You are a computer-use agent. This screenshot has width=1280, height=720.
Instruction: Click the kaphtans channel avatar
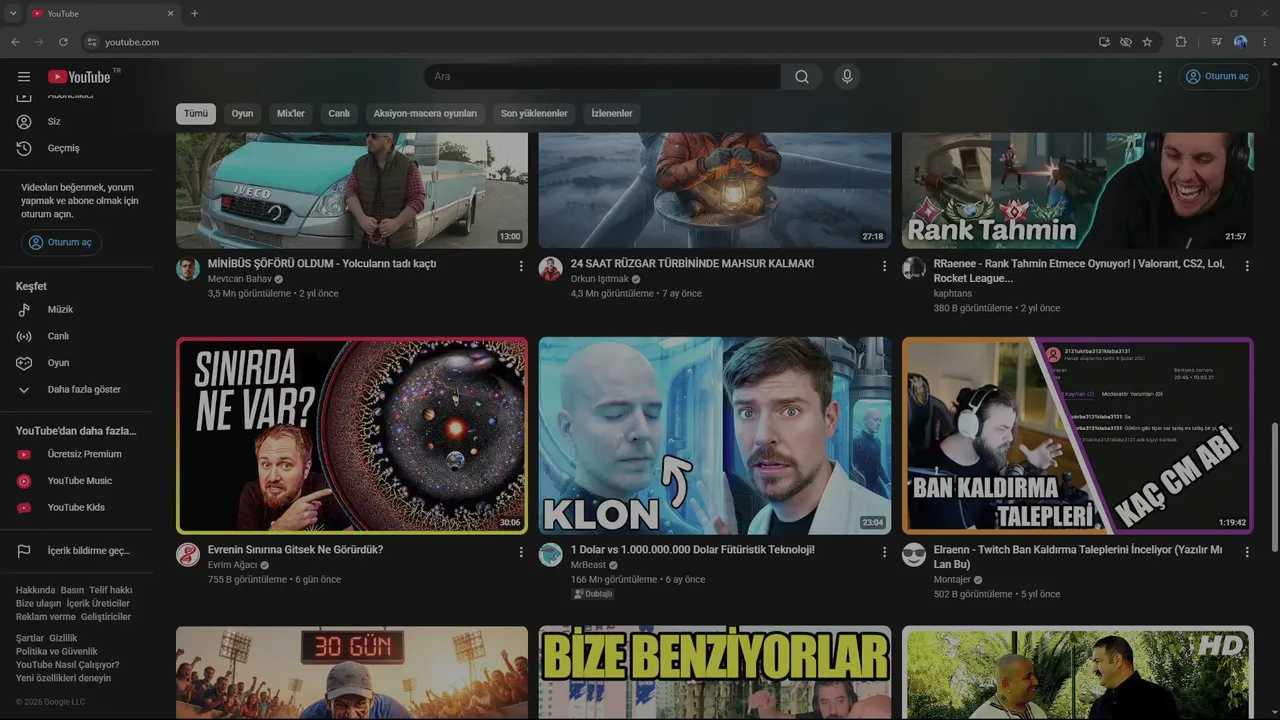[x=914, y=269]
